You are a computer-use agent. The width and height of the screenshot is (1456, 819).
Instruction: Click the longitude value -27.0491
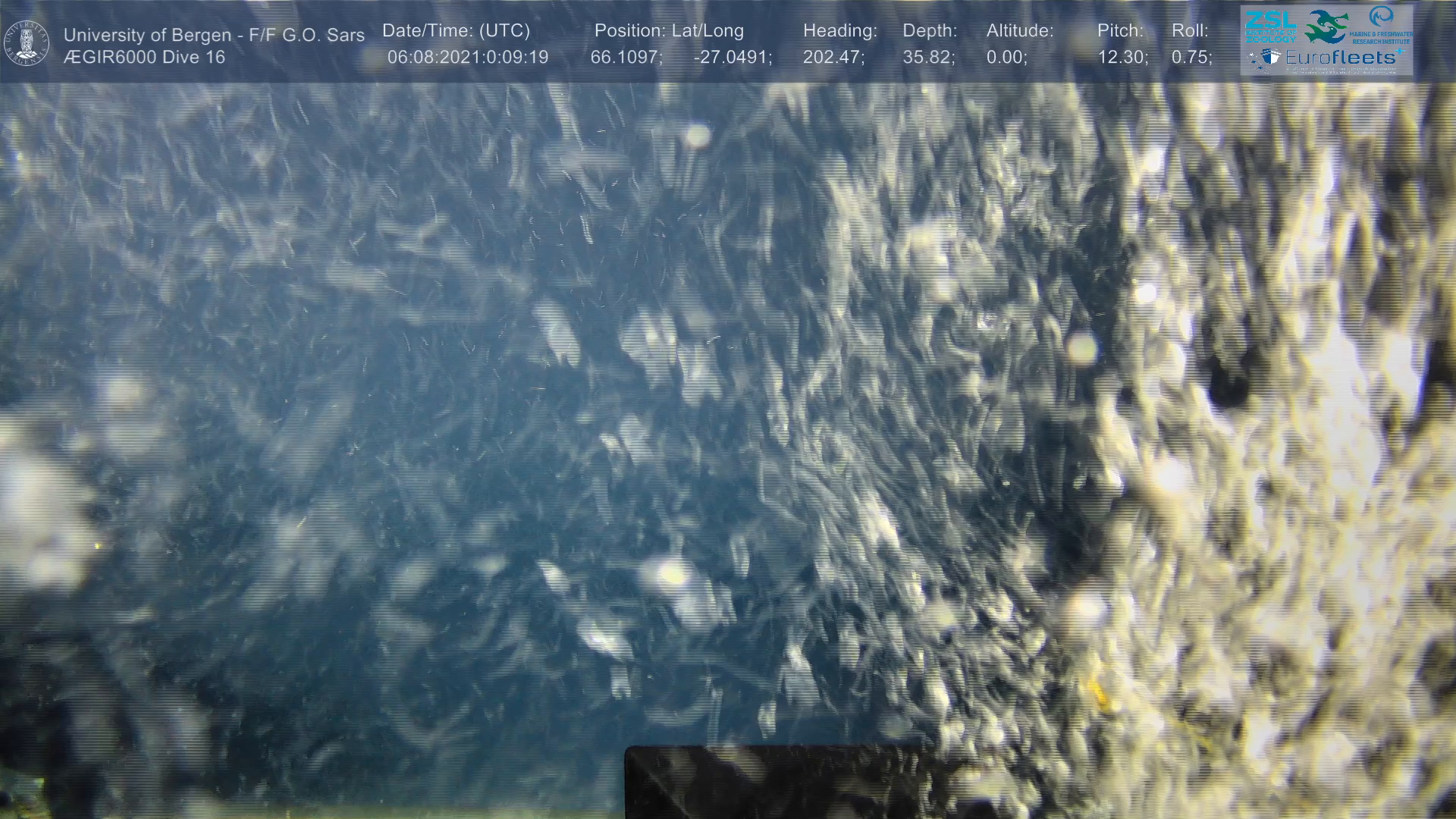(733, 57)
